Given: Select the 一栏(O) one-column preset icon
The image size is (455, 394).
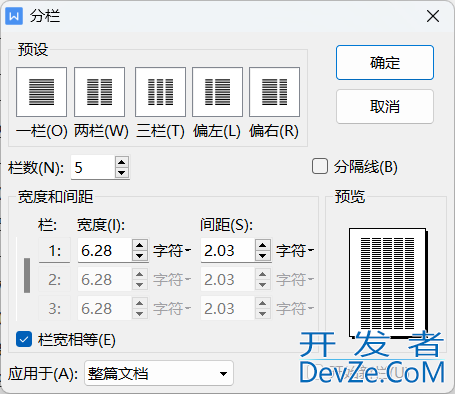Looking at the screenshot, I should (x=41, y=92).
